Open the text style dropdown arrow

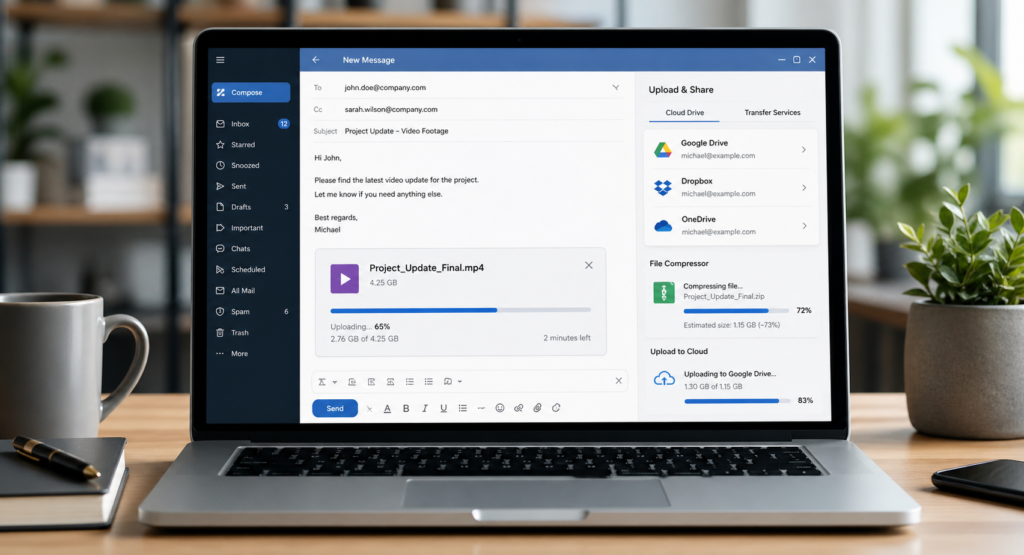tap(335, 382)
